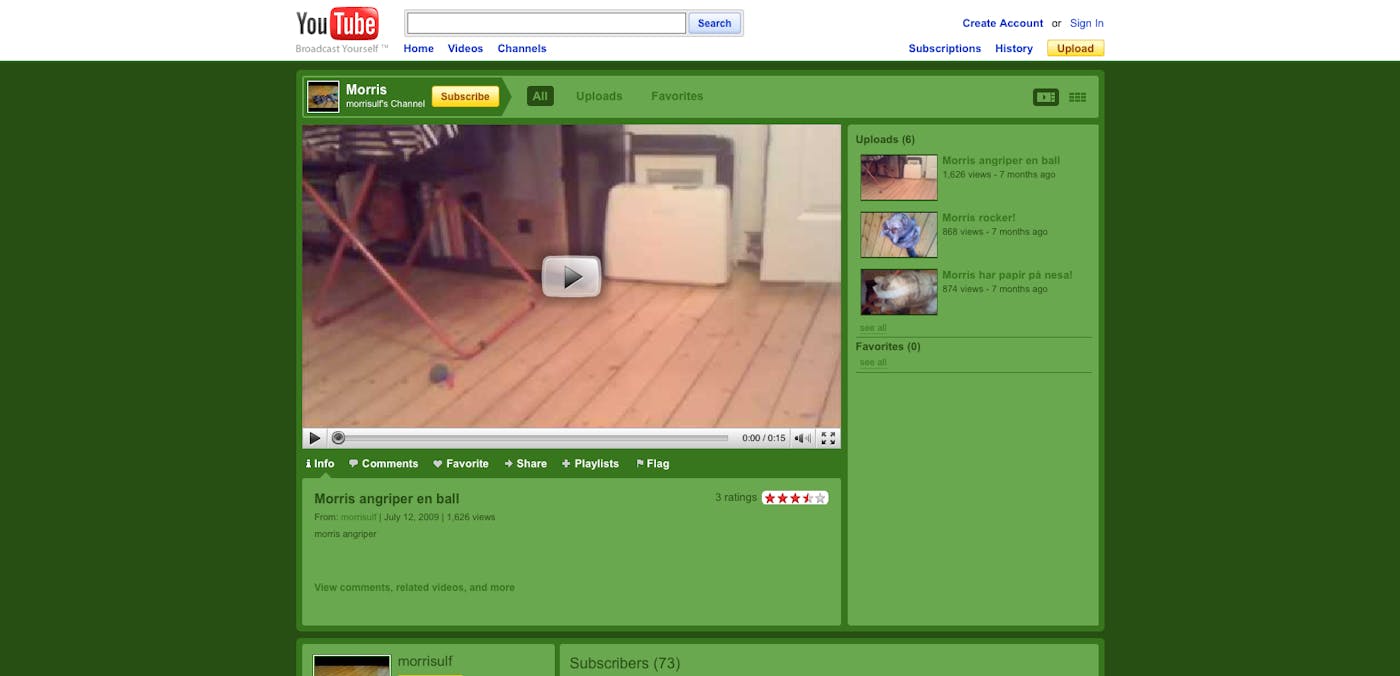Select the Favorites tab in channel bar
The image size is (1400, 676).
click(677, 96)
